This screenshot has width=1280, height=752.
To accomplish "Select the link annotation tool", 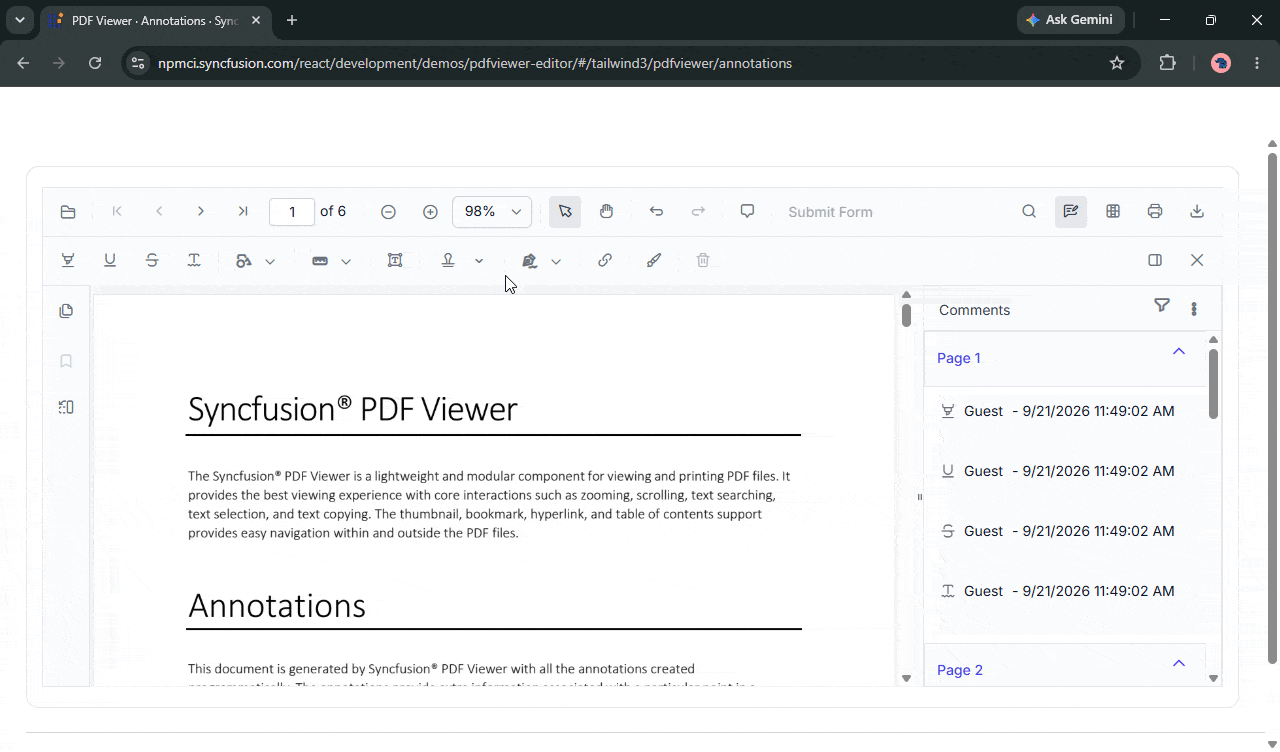I will click(605, 260).
